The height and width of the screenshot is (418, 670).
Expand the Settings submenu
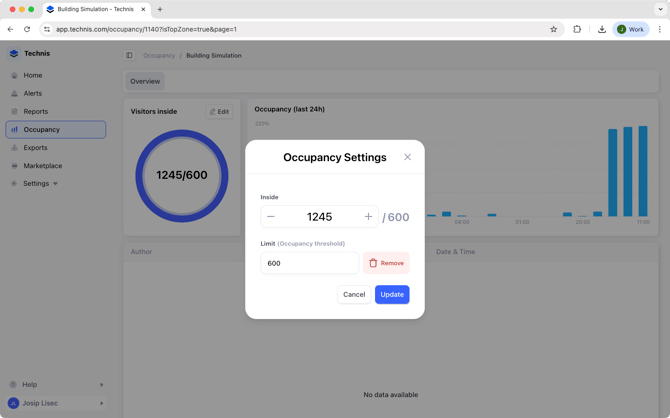point(40,183)
